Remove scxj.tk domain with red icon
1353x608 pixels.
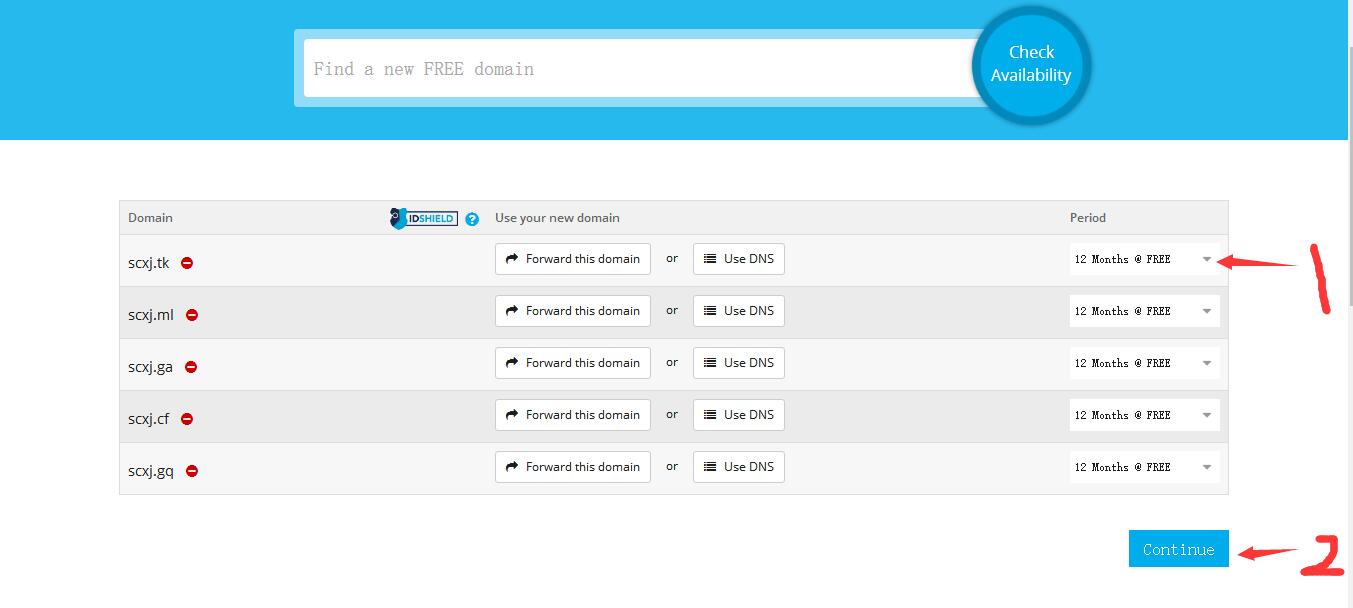point(187,263)
